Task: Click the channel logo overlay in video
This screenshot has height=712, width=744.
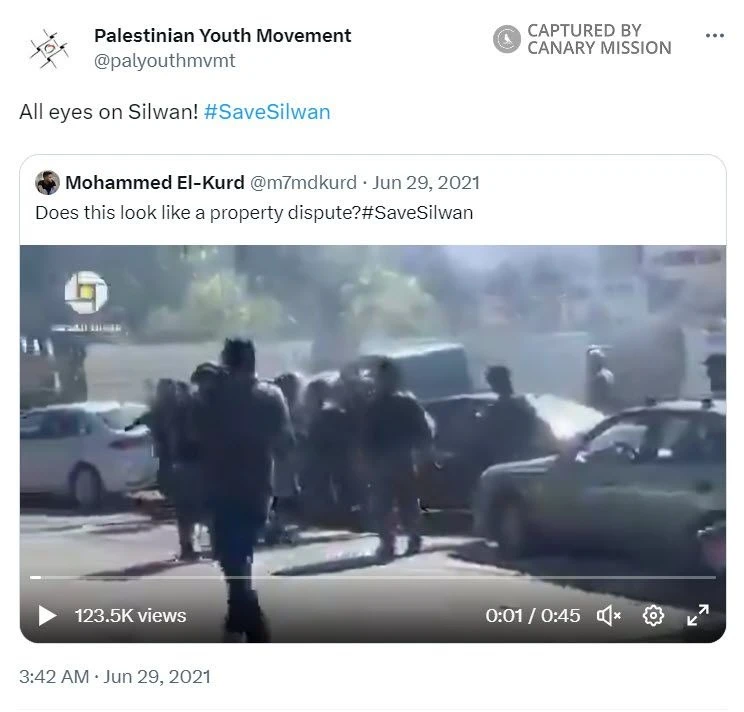Action: [x=86, y=293]
